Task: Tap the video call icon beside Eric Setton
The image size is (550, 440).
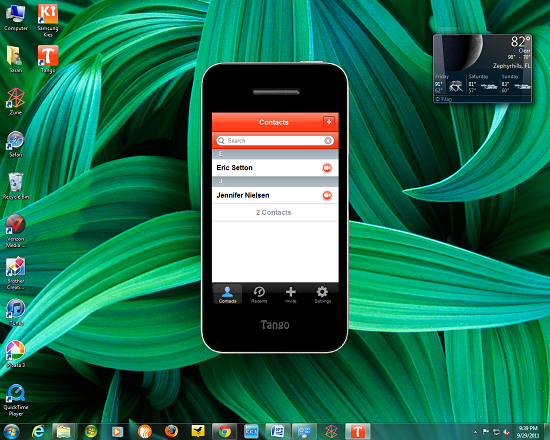Action: click(327, 168)
